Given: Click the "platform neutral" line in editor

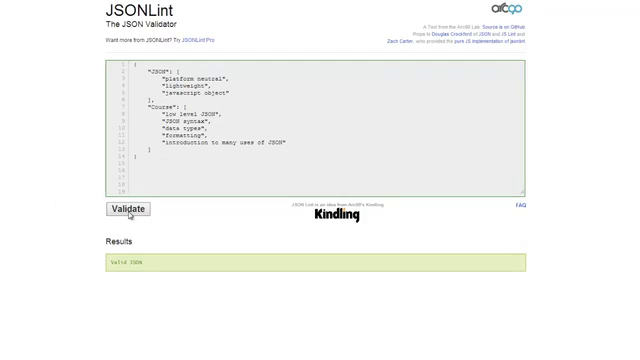Looking at the screenshot, I should coord(195,79).
